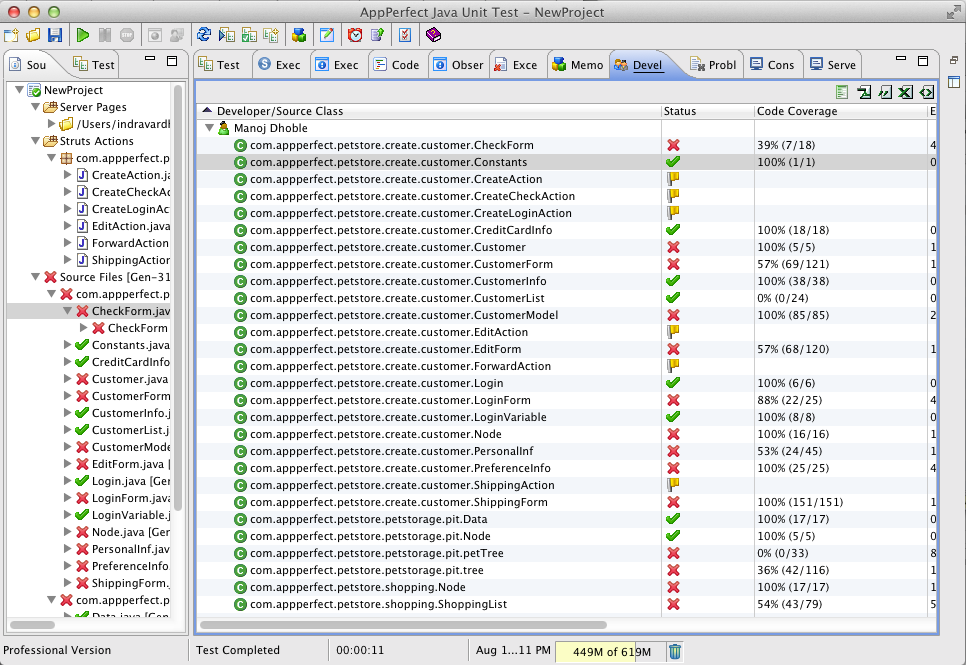
Task: Click the STOP sign toolbar icon
Action: click(127, 35)
